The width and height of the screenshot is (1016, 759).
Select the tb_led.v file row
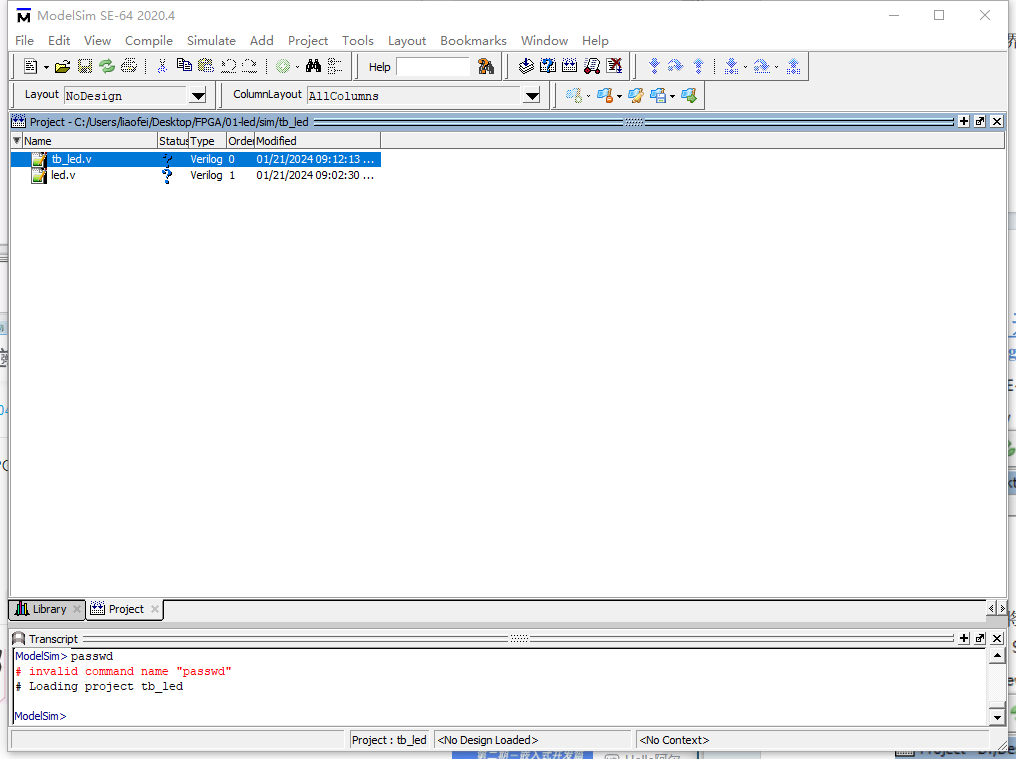point(196,159)
